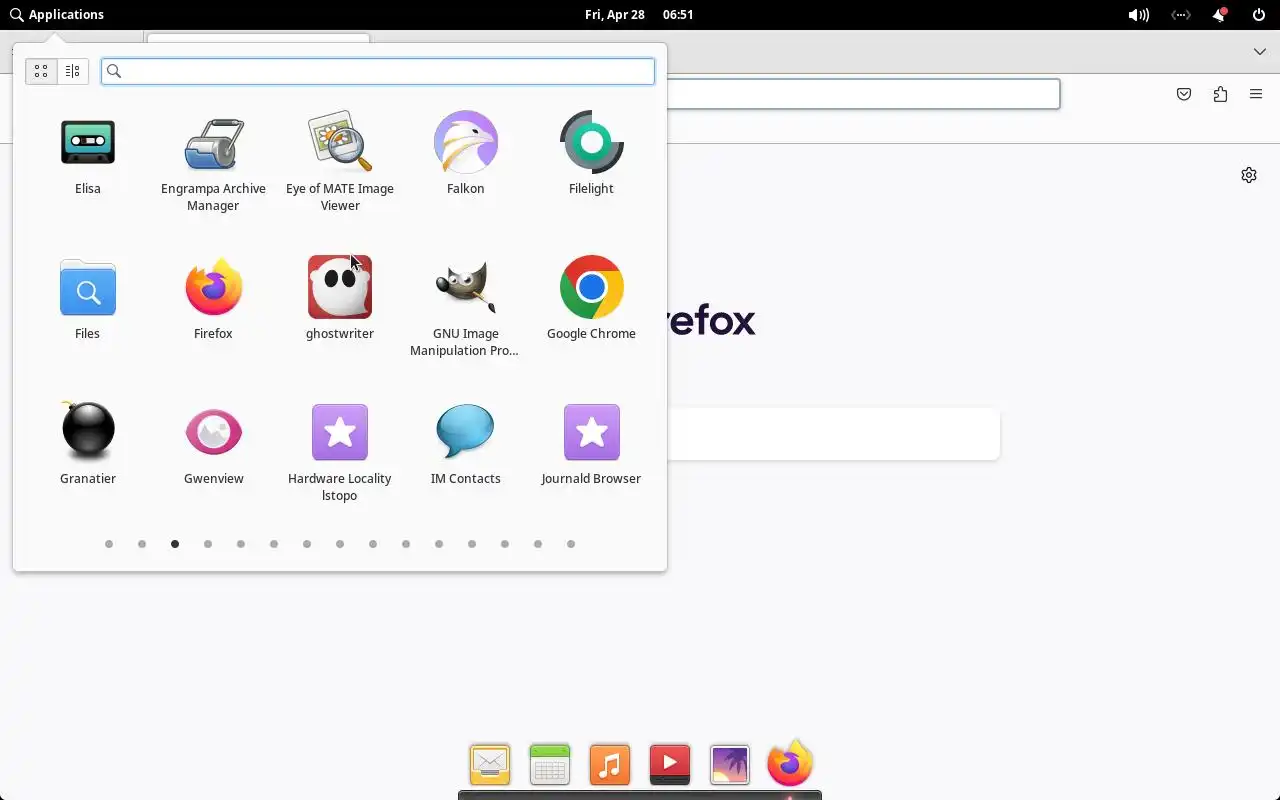Open the Firefox hamburger menu
1280x800 pixels.
(x=1256, y=94)
